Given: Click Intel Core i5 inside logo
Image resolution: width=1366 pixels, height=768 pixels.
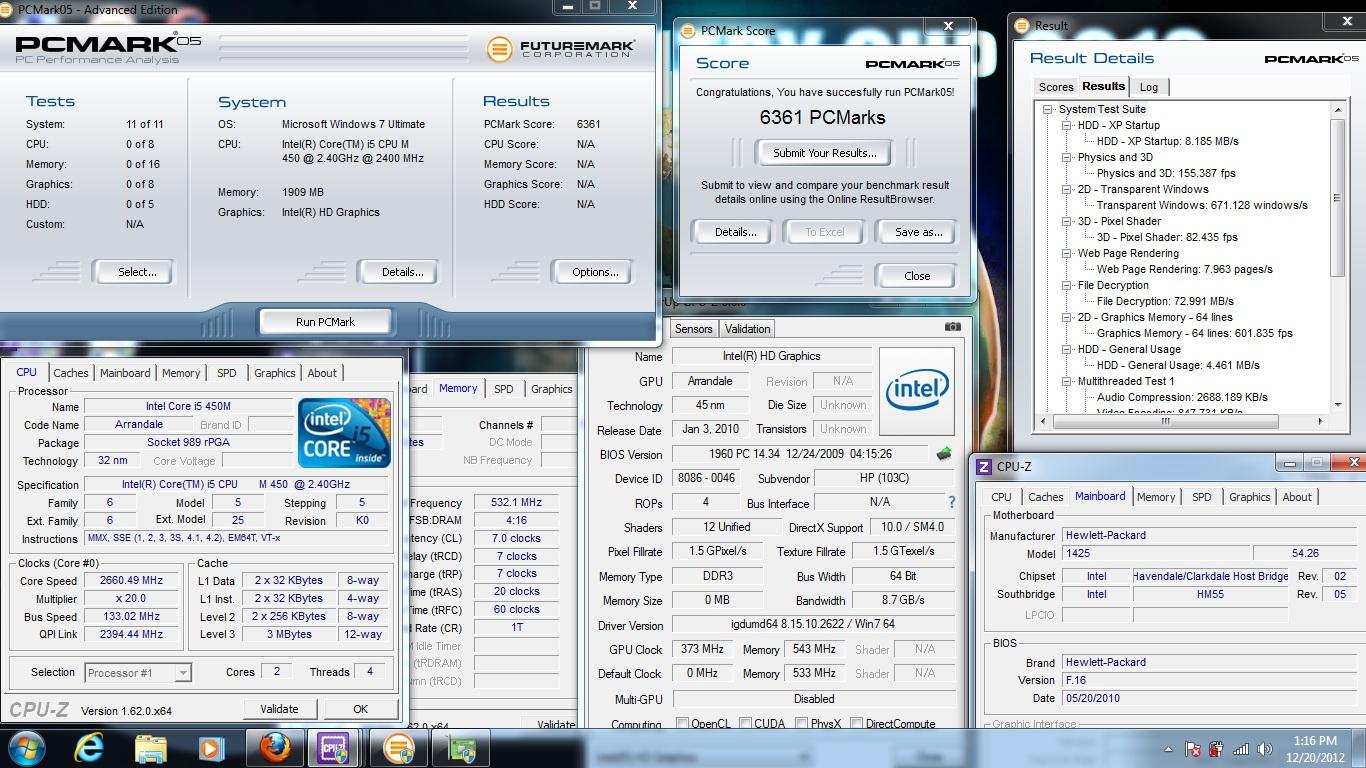Looking at the screenshot, I should [344, 432].
